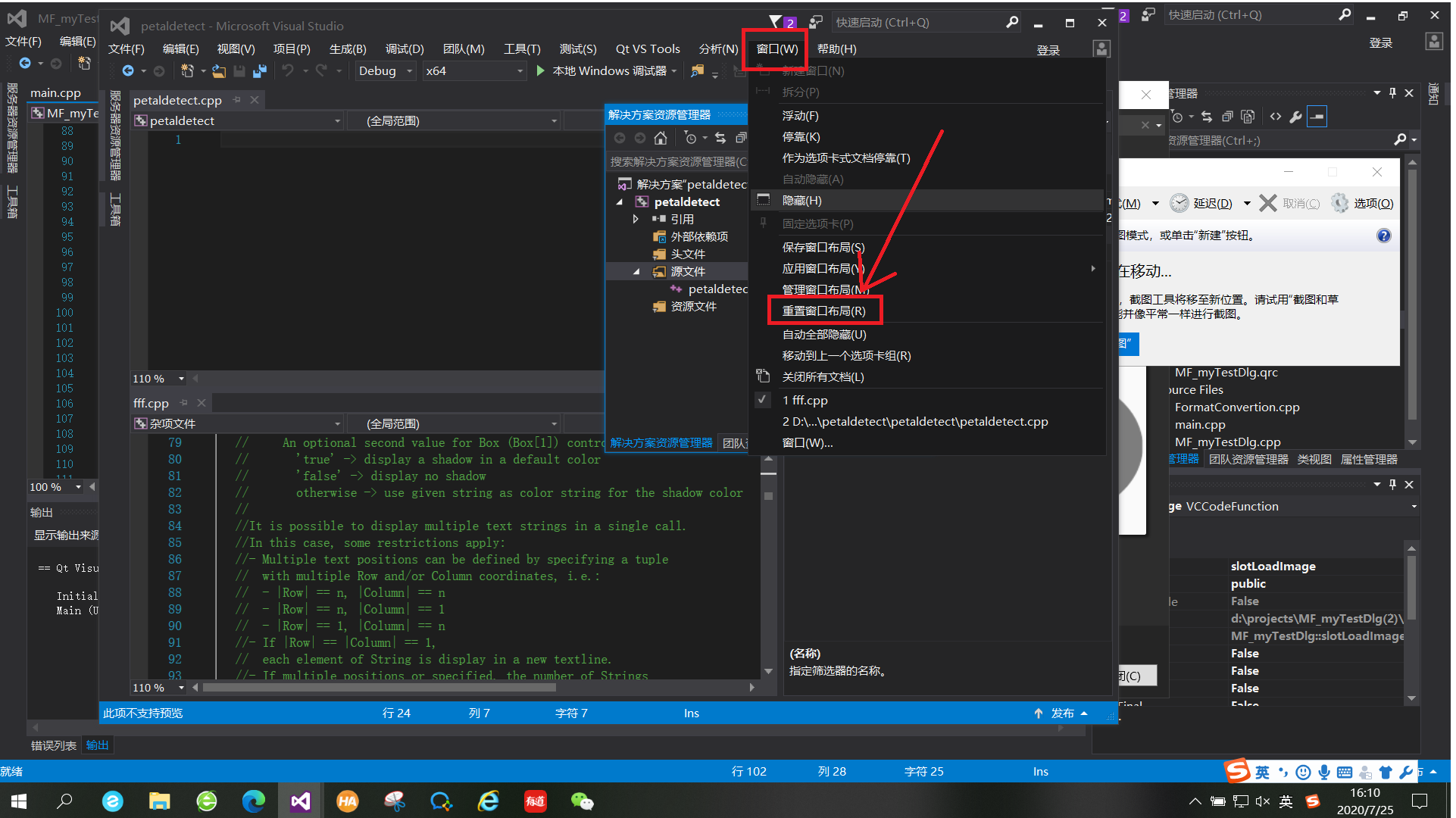Click the 发布 button in the status bar
Viewport: 1456px width, 818px height.
[1062, 713]
